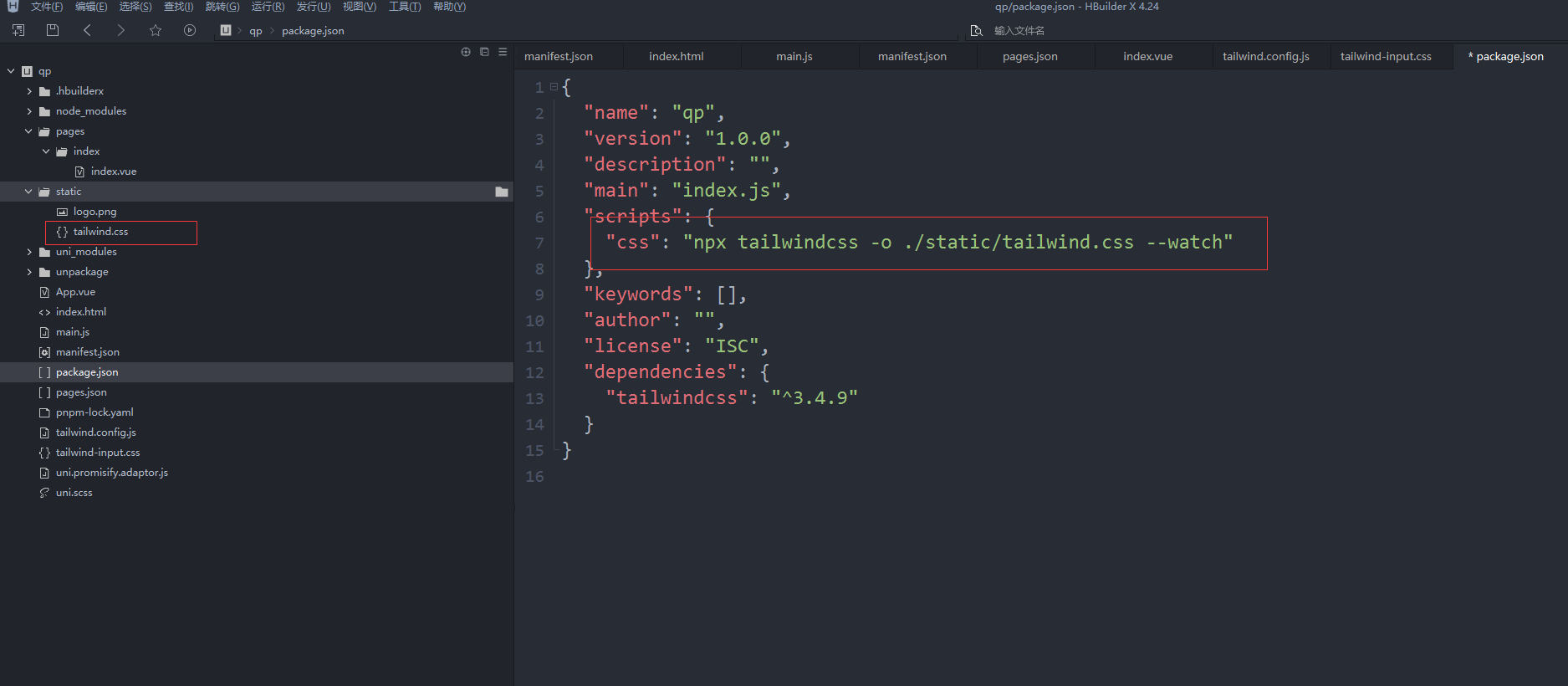Open index.html in the project tree
1568x686 pixels.
point(81,312)
